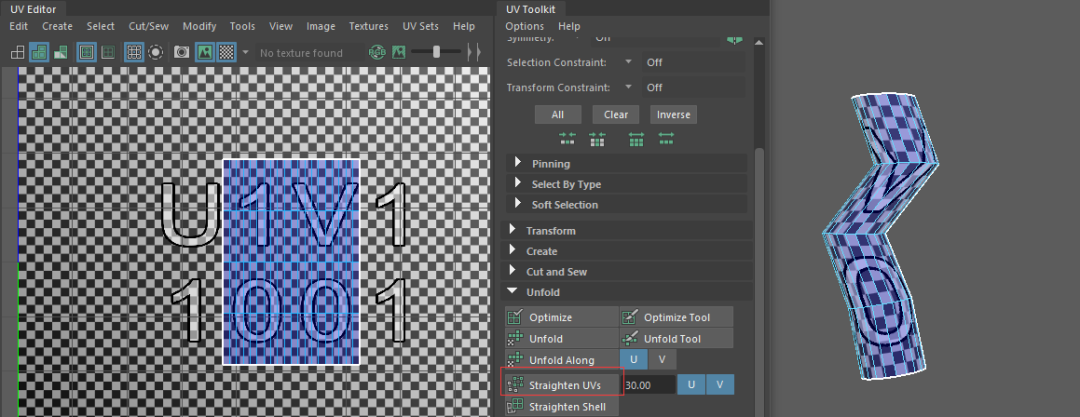Toggle Unfold Along U direction
The width and height of the screenshot is (1080, 417).
(634, 360)
